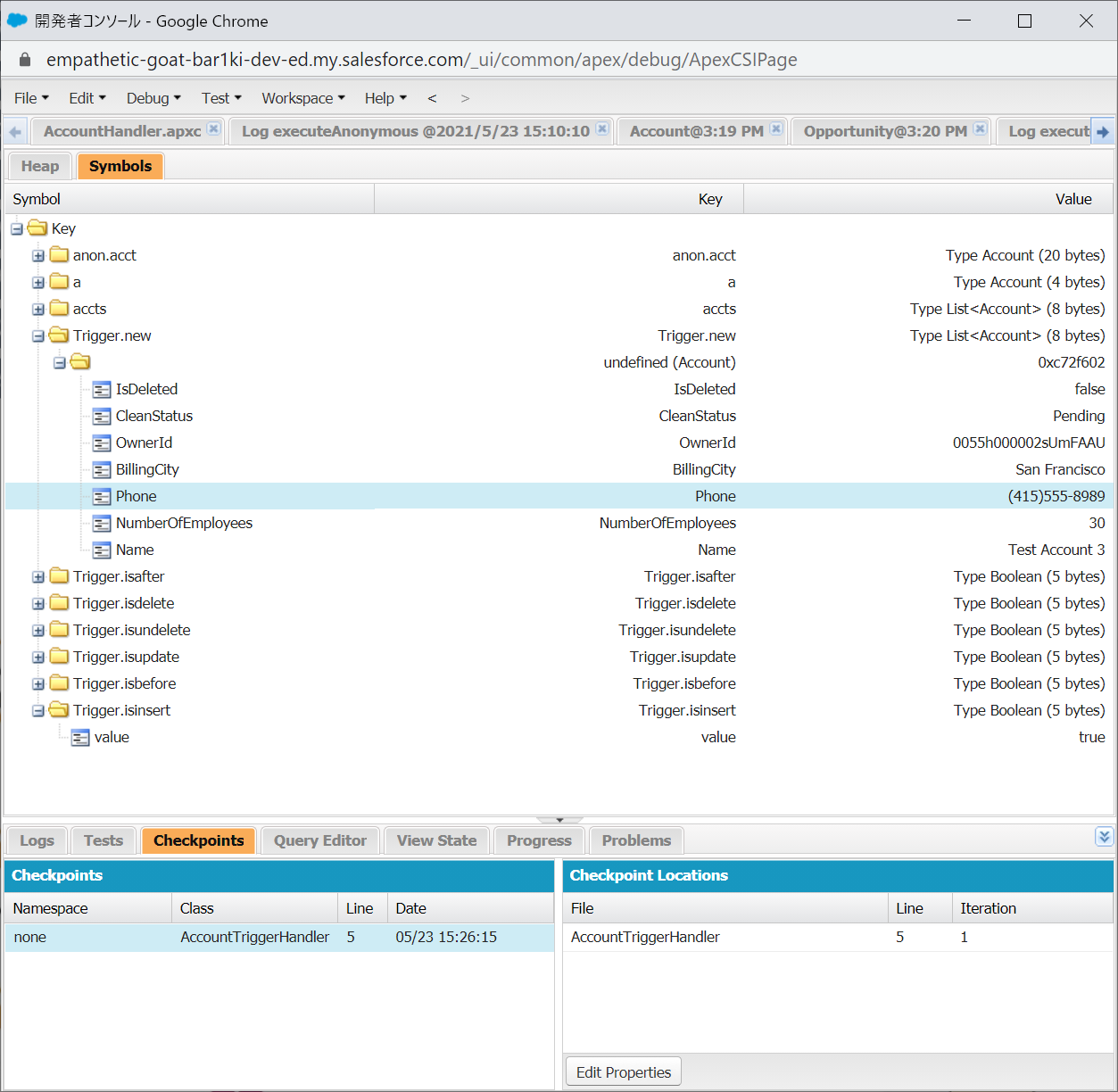Image resolution: width=1118 pixels, height=1092 pixels.
Task: Collapse bottom panel with double-chevron icon
Action: (1105, 837)
